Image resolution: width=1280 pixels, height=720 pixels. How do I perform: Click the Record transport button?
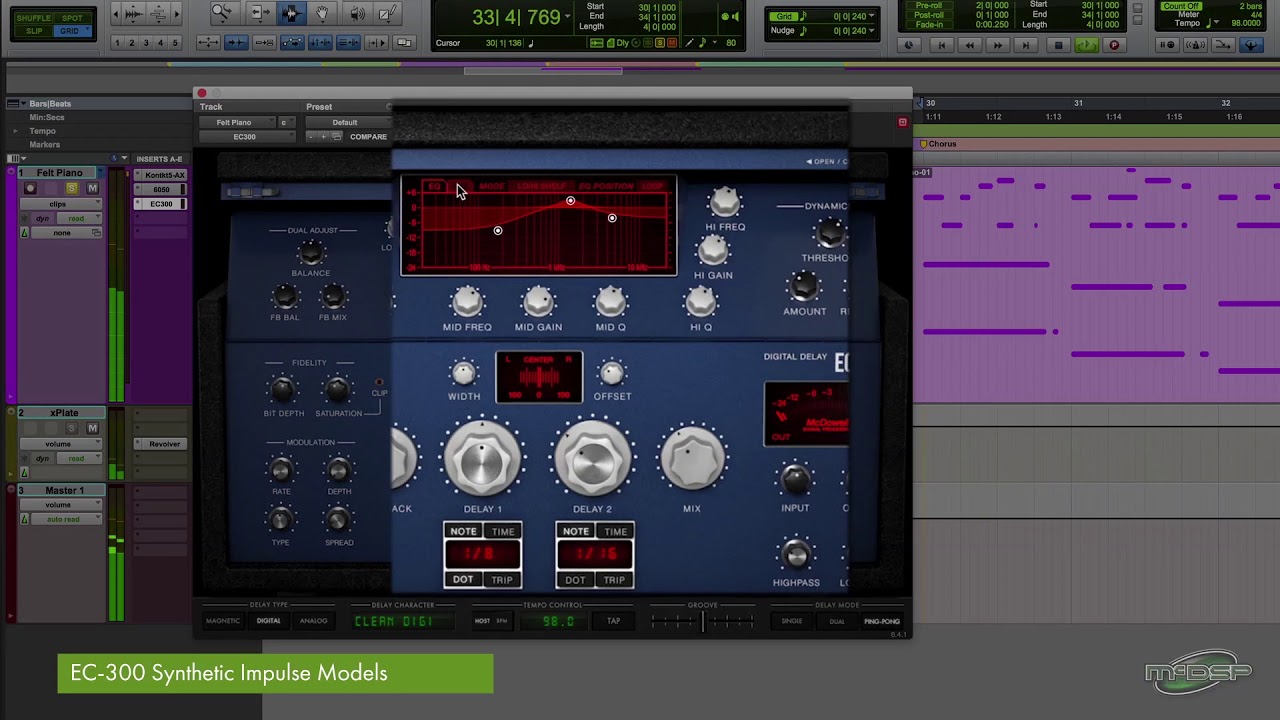[1114, 45]
